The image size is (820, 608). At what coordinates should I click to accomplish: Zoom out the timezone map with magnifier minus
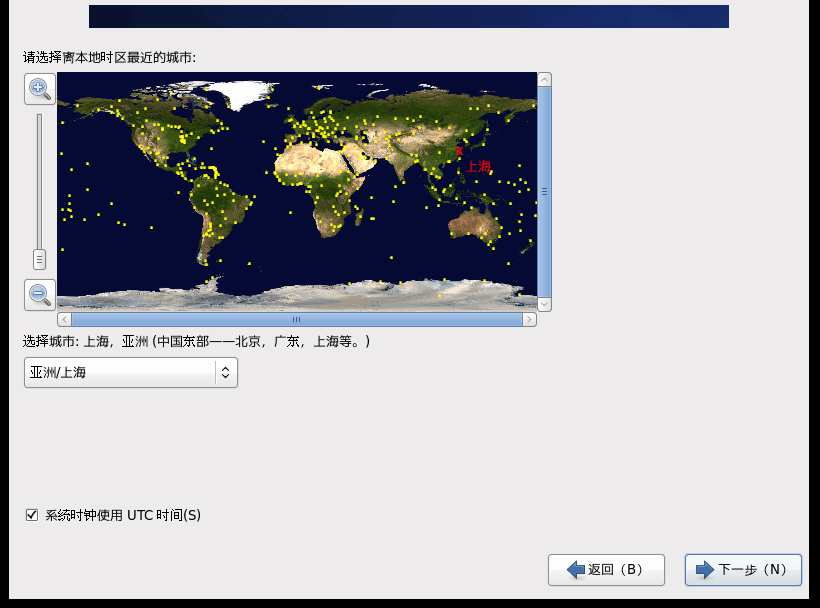tap(40, 295)
